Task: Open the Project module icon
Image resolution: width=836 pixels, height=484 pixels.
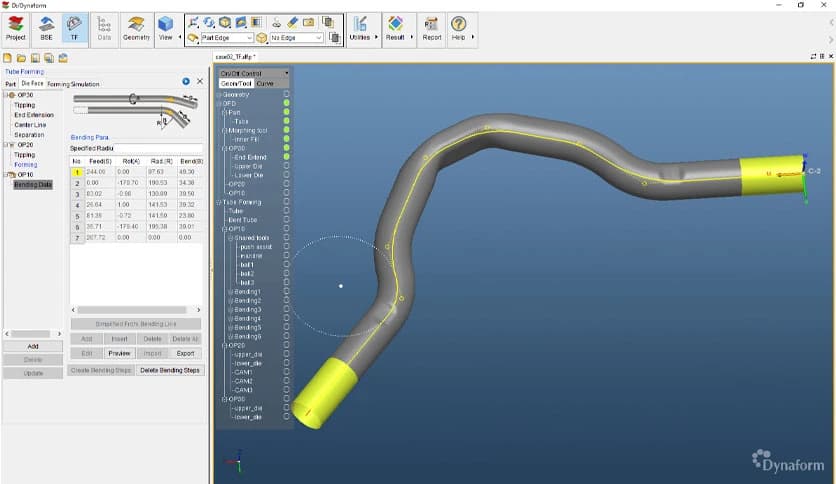Action: 15,27
